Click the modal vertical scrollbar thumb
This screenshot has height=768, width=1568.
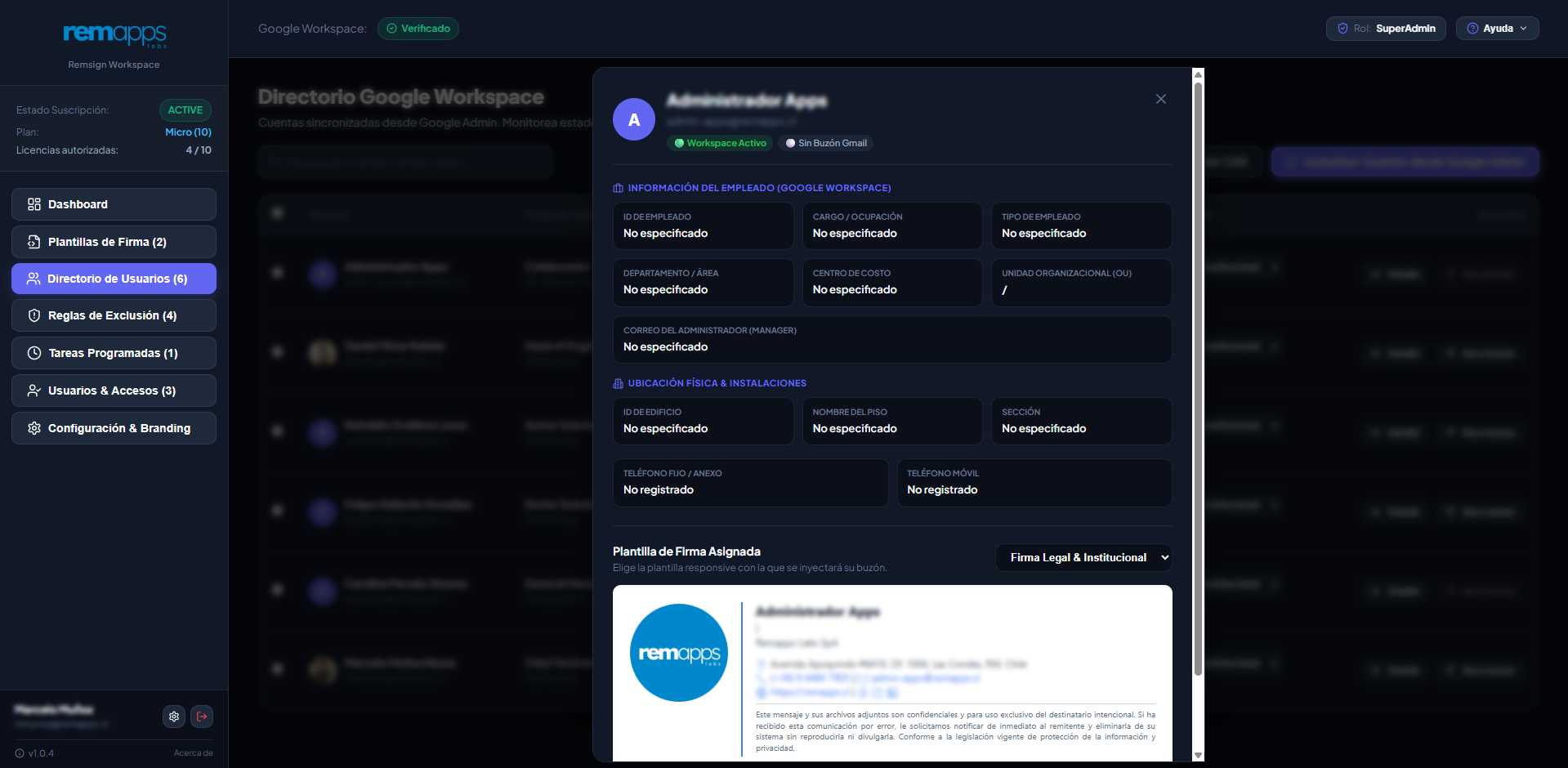[1198, 379]
